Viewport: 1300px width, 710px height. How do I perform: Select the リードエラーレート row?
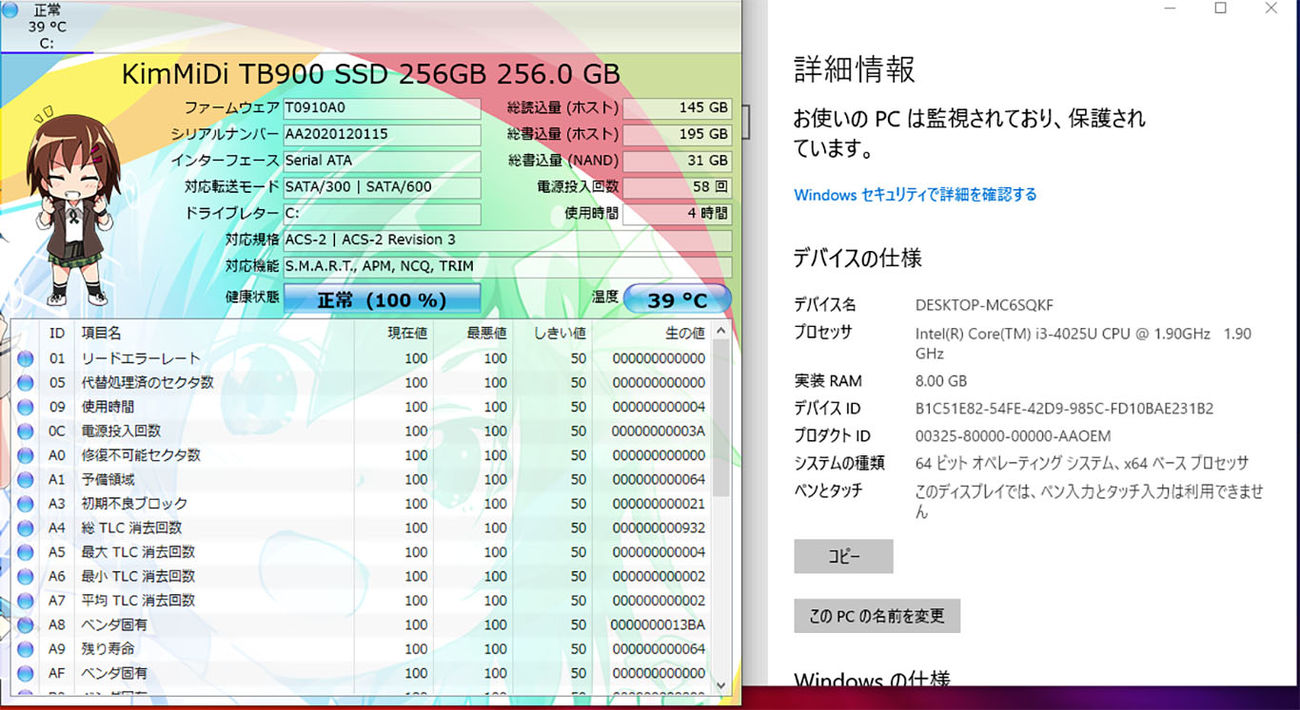coord(362,359)
